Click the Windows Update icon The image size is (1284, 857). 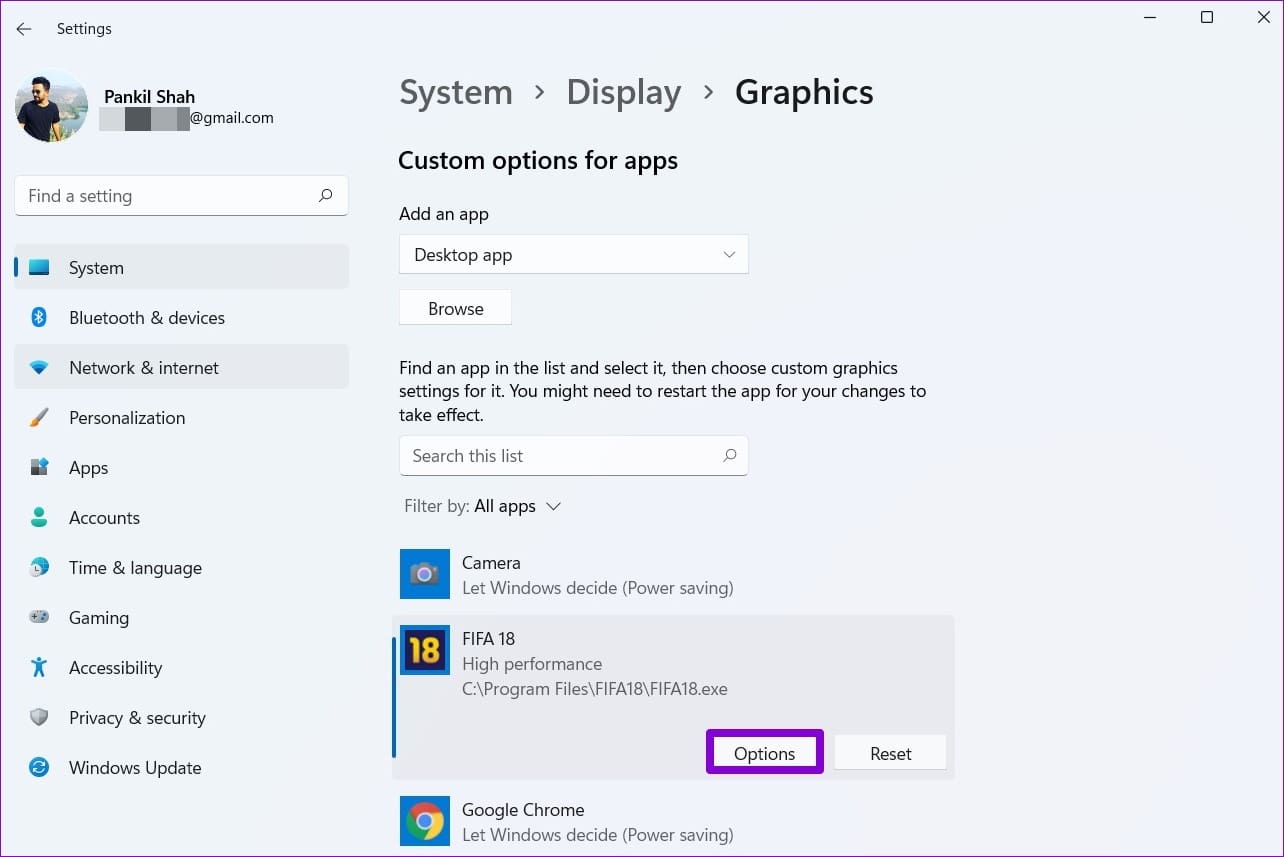(38, 767)
